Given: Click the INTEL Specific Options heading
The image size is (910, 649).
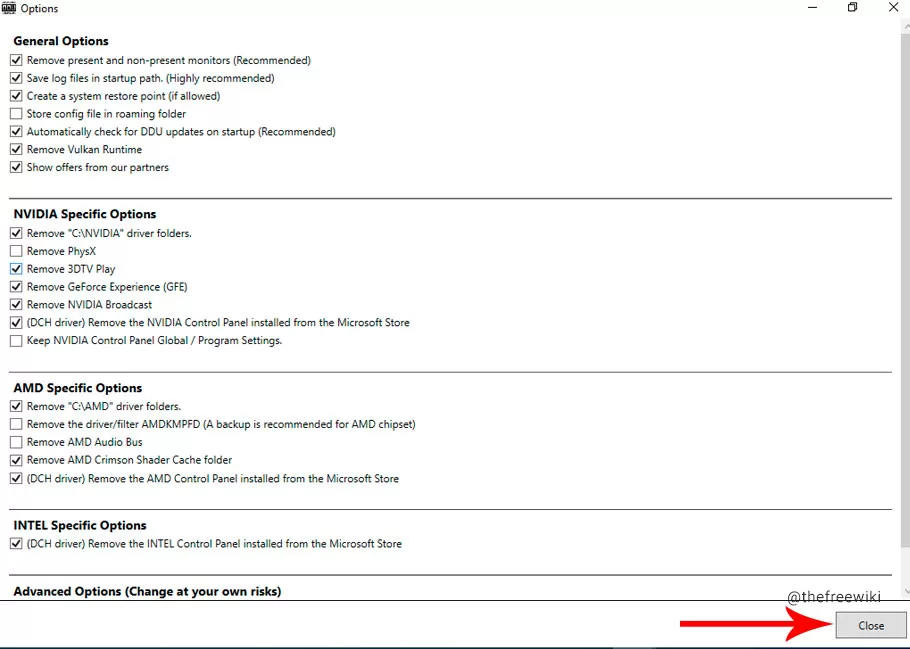Looking at the screenshot, I should pyautogui.click(x=80, y=525).
